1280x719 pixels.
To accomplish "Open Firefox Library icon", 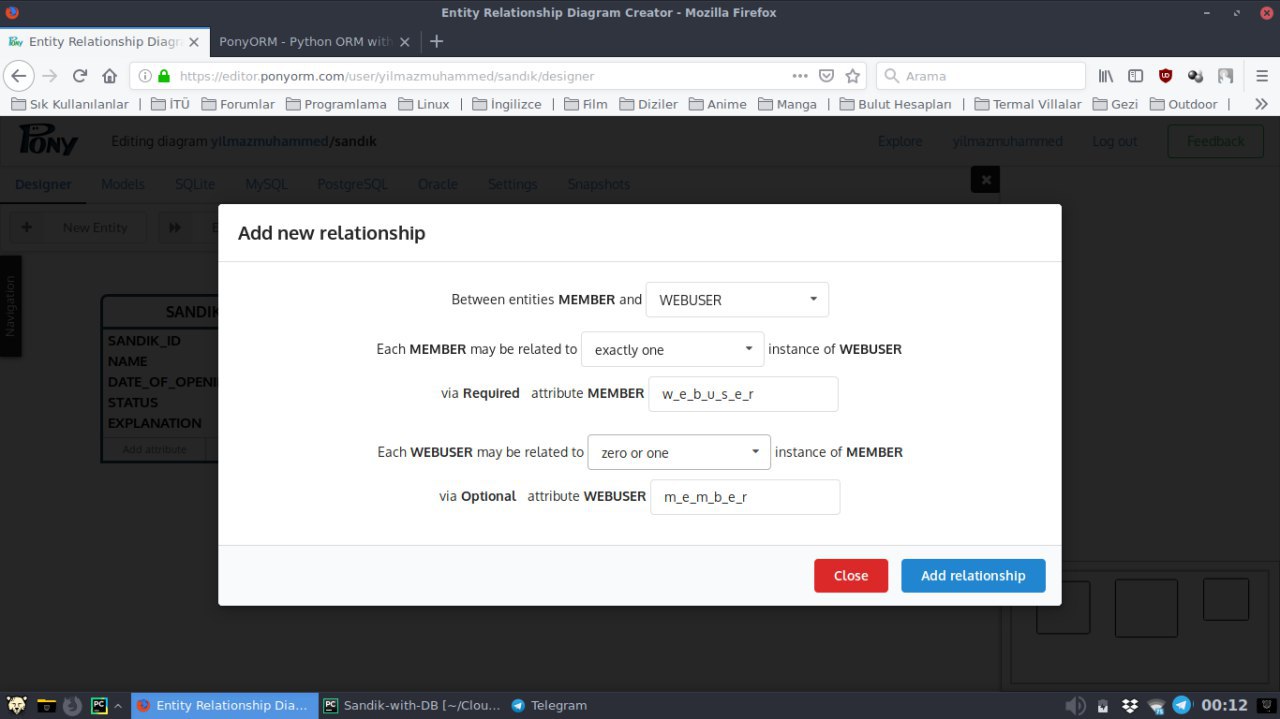I will 1106,76.
